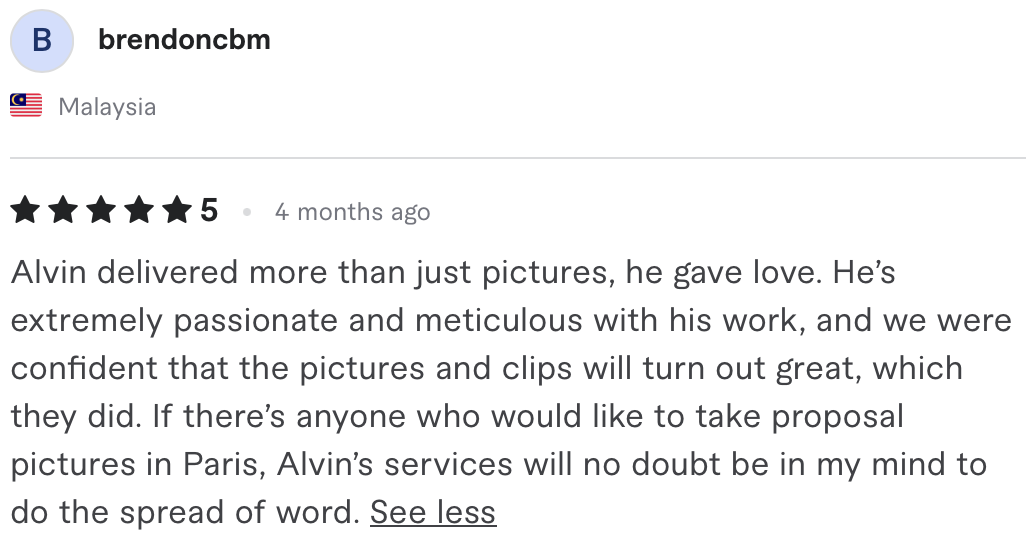Click the Malaysia flag icon
Viewport: 1034px width, 552px height.
click(x=26, y=105)
